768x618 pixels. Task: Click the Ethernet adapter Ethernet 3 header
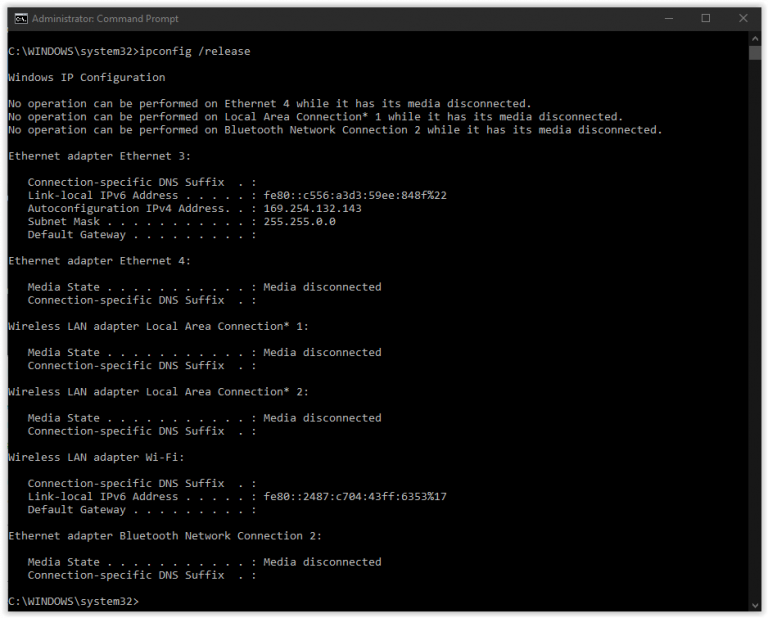(99, 156)
